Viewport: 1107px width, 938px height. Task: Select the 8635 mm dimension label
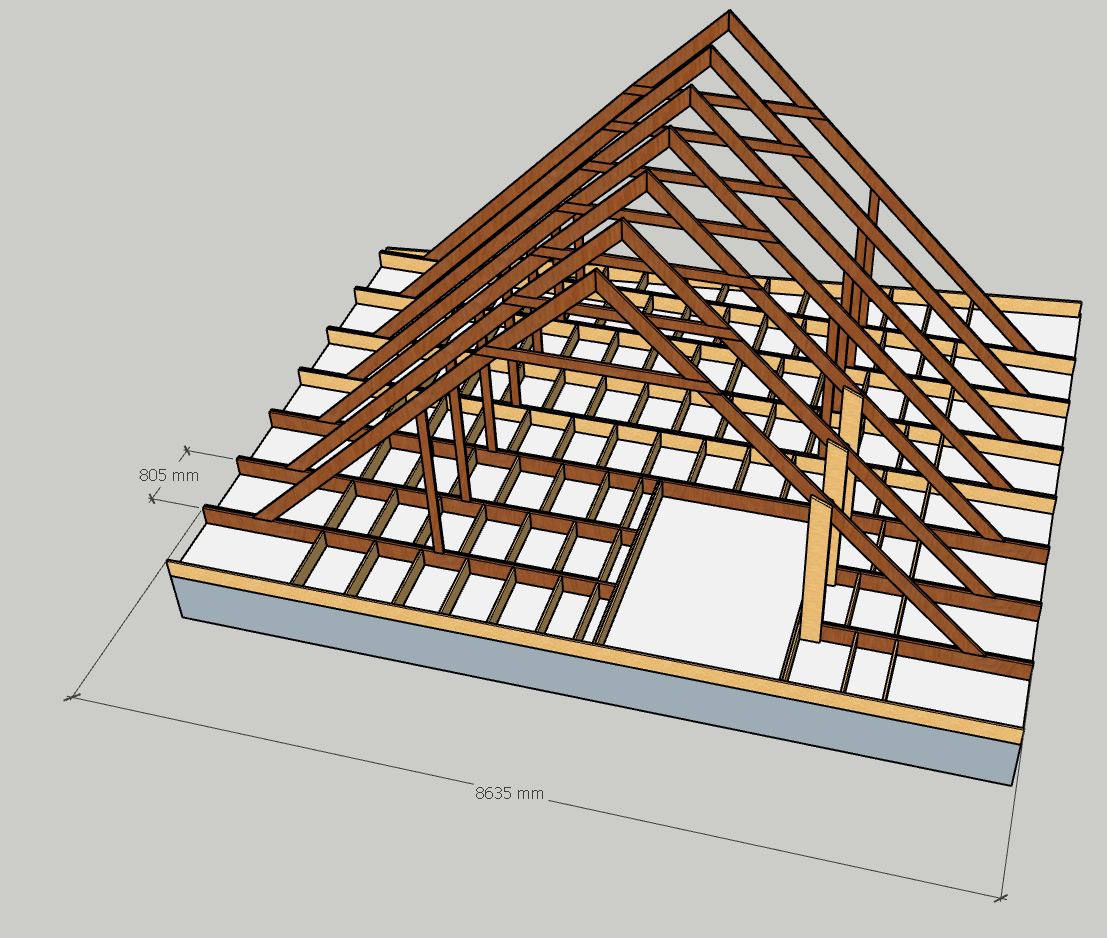509,793
